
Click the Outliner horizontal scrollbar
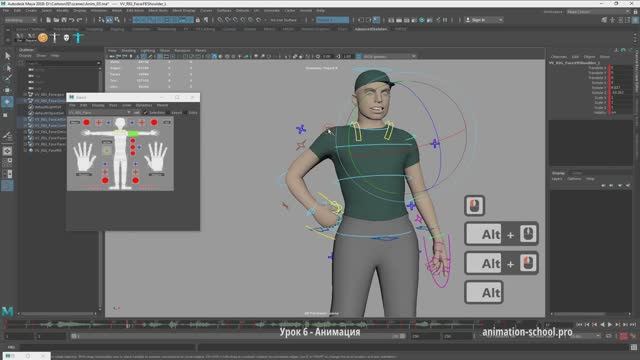57,314
